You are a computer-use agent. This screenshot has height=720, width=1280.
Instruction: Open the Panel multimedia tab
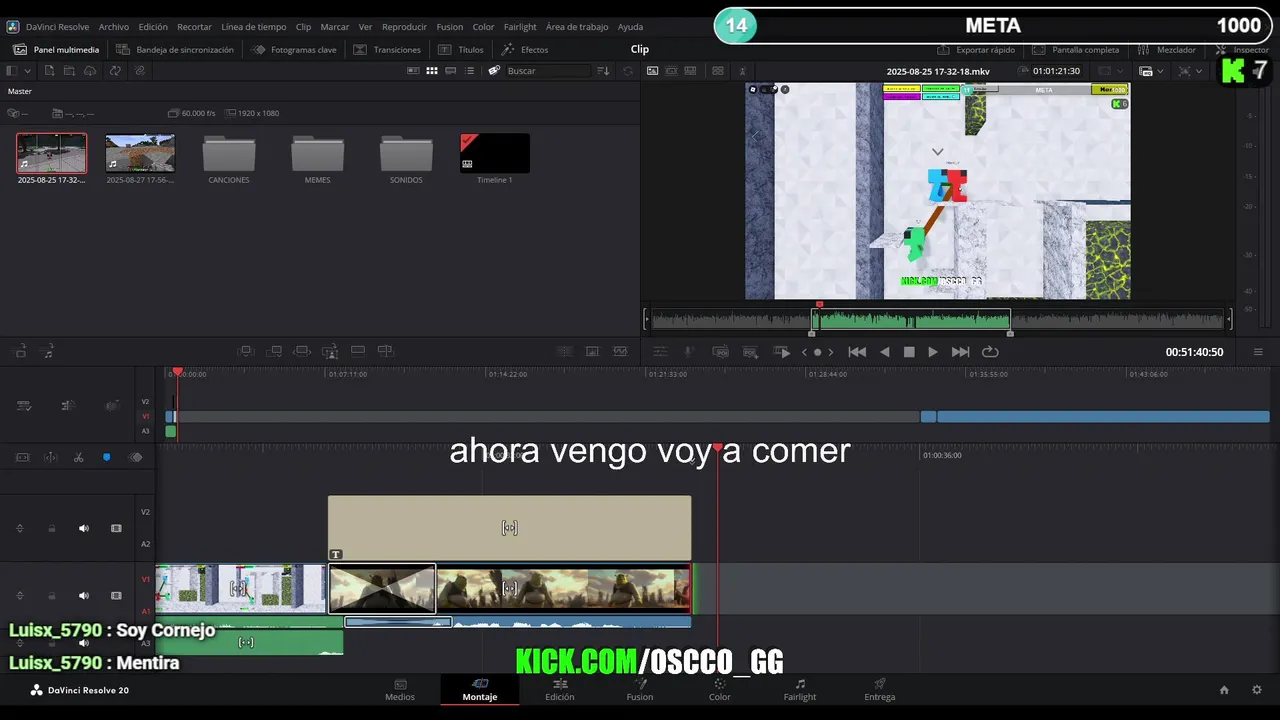click(x=57, y=49)
